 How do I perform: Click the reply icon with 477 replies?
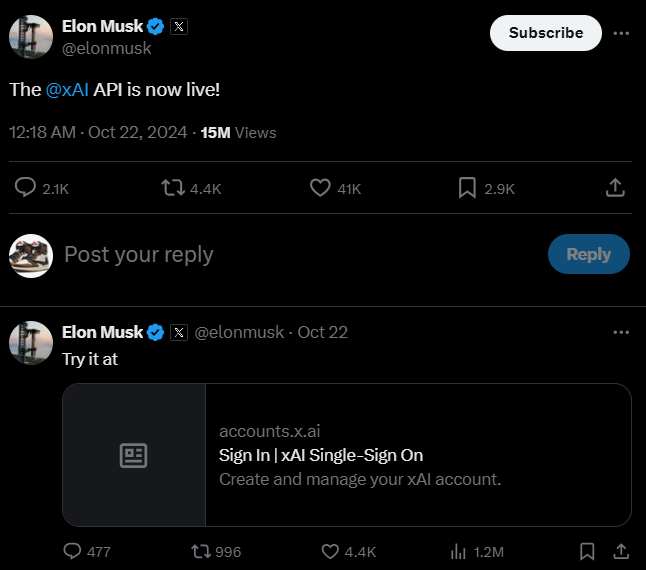tap(72, 551)
